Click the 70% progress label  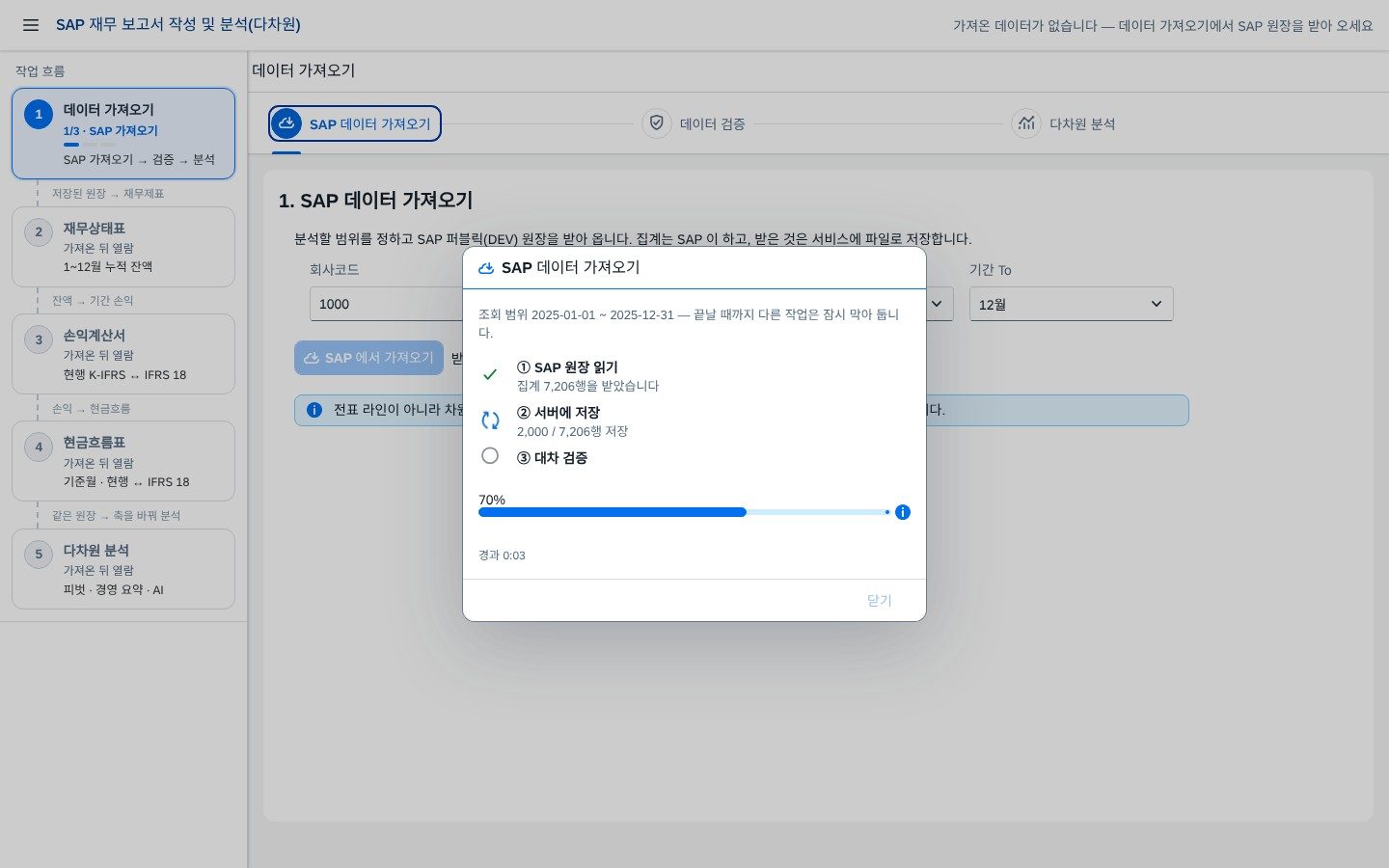click(492, 500)
